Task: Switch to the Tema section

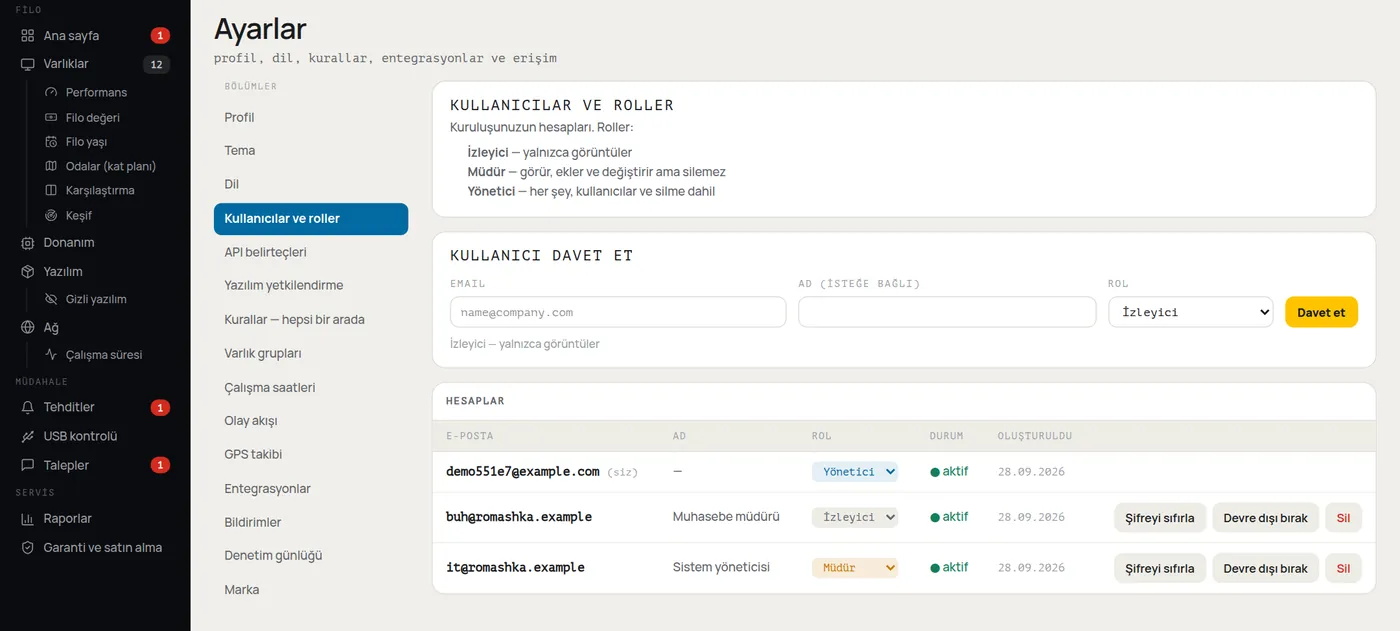Action: click(311, 150)
